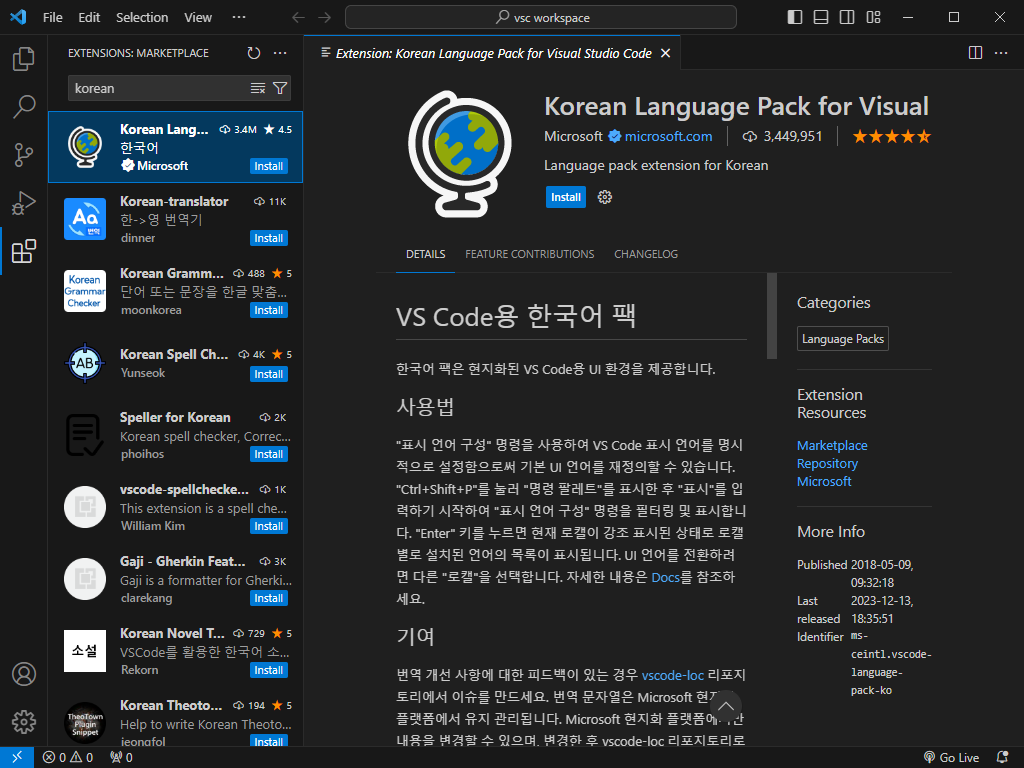Open microsoft.com publisher link
The width and height of the screenshot is (1024, 768).
668,136
